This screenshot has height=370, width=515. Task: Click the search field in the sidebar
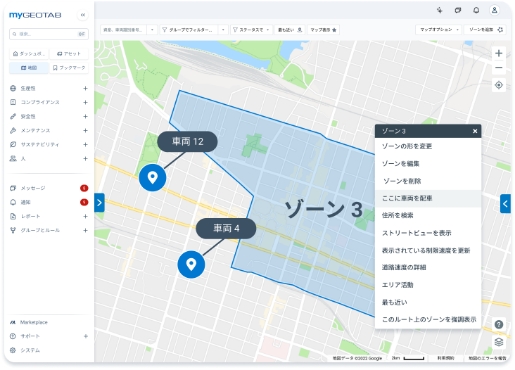pyautogui.click(x=49, y=34)
